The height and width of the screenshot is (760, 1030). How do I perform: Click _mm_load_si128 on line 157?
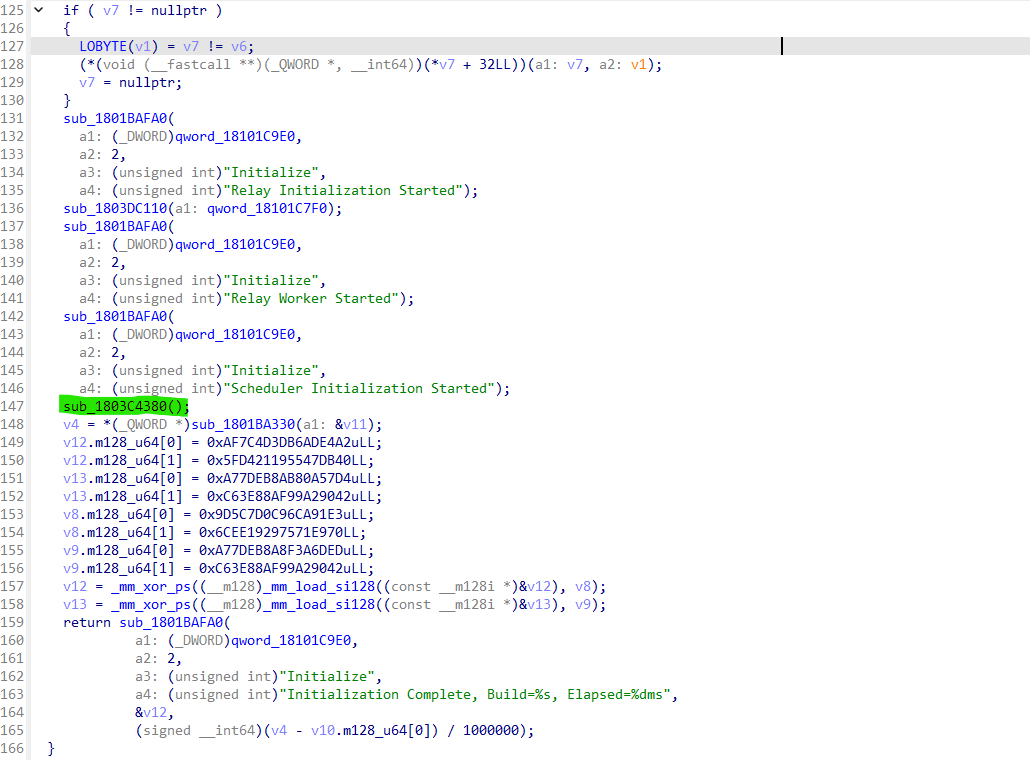[319, 587]
